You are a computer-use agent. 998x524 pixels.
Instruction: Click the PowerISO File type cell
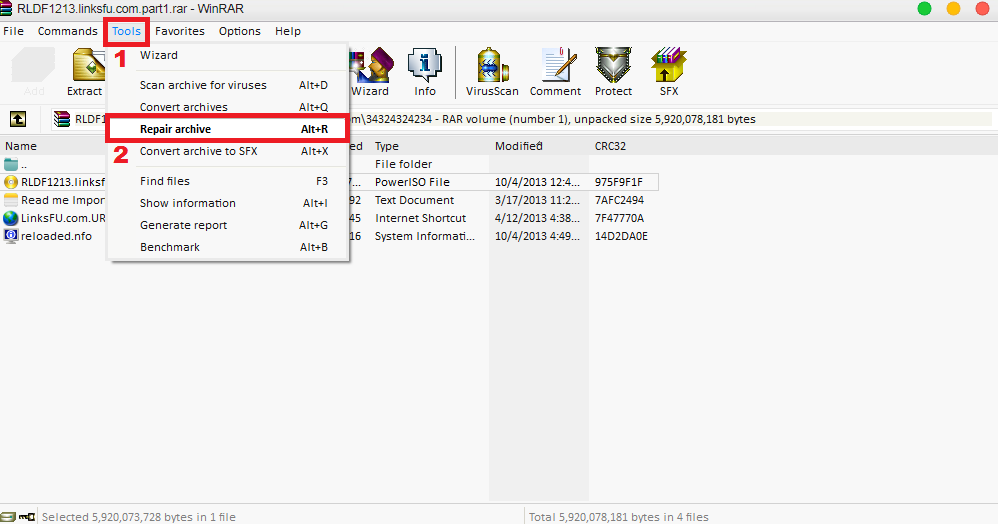click(412, 182)
